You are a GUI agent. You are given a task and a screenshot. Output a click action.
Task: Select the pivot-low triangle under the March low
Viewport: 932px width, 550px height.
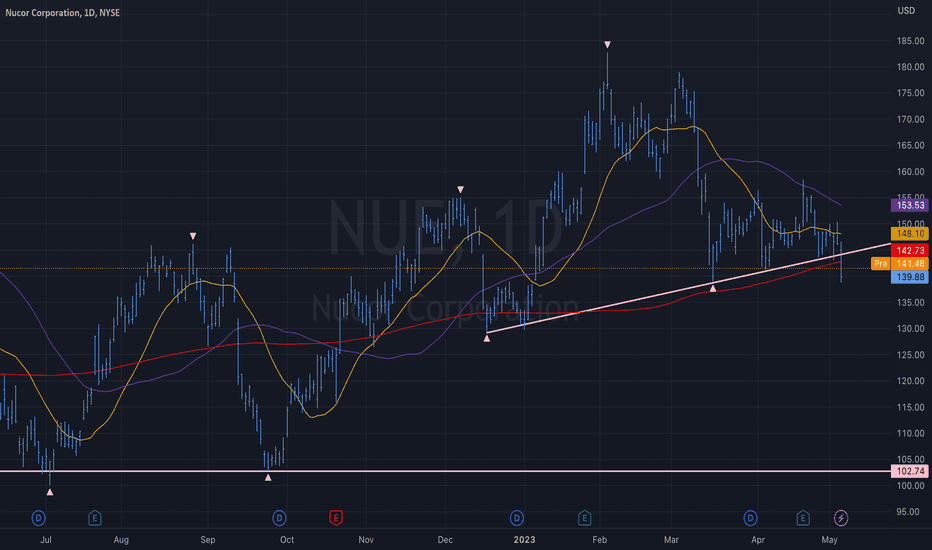713,288
